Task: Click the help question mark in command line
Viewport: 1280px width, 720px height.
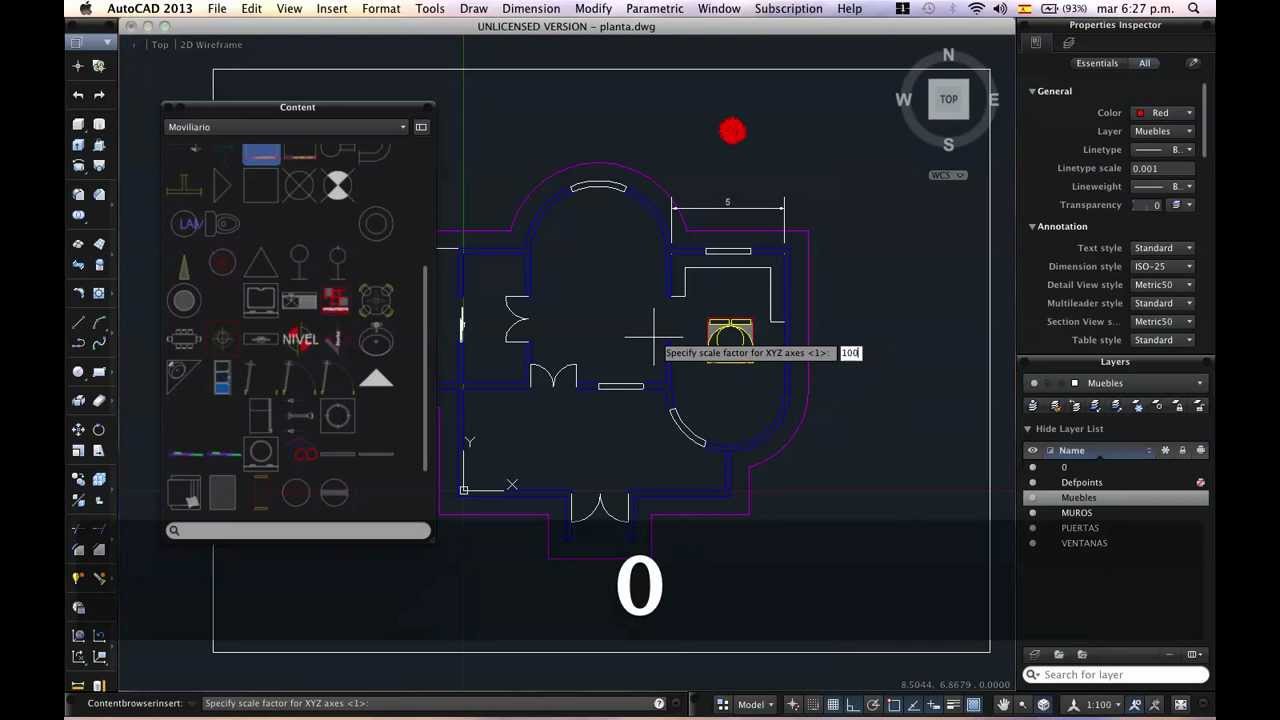Action: click(x=659, y=703)
